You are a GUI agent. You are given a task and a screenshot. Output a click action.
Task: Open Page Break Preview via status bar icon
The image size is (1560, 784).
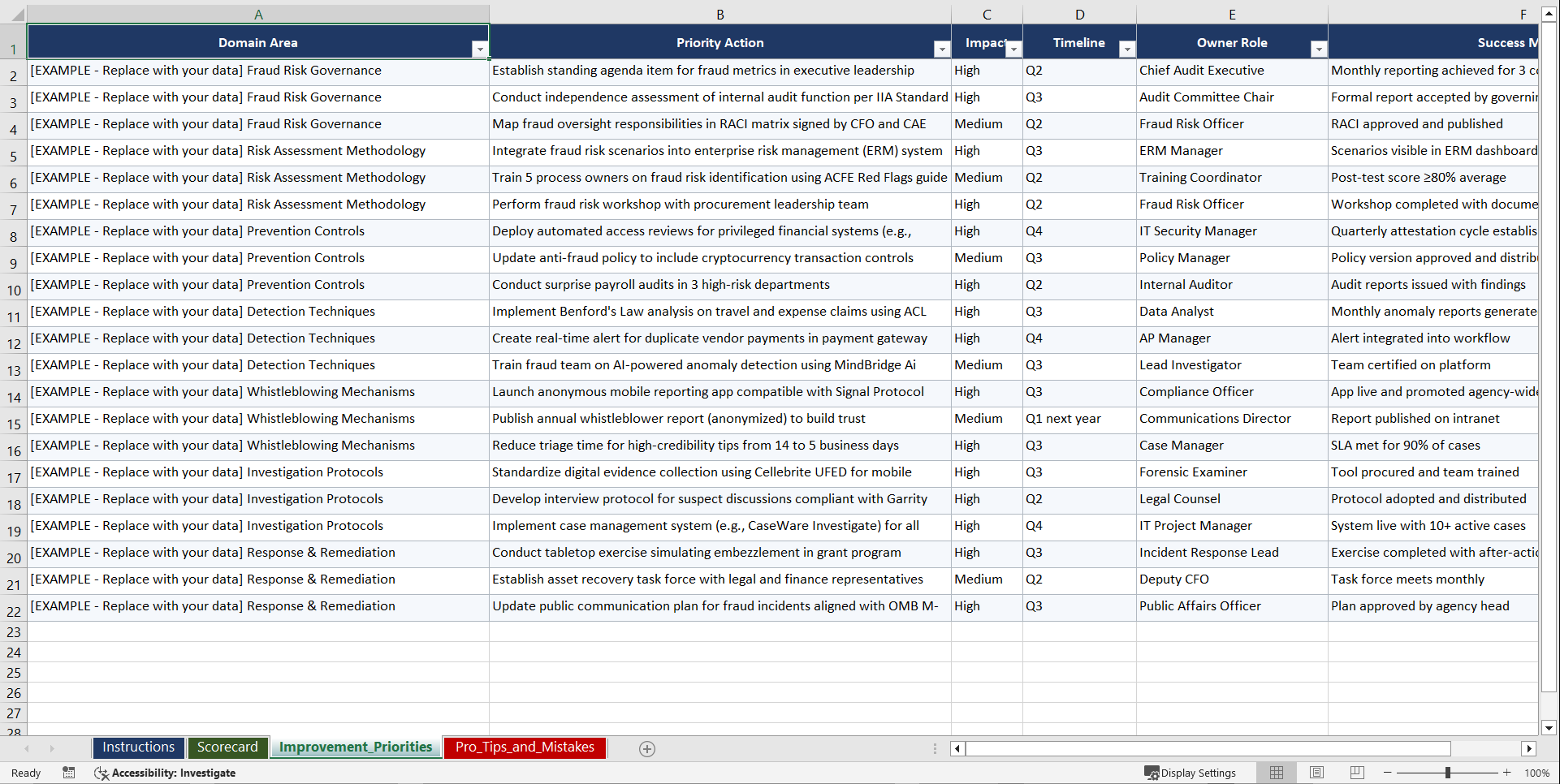coord(1357,773)
